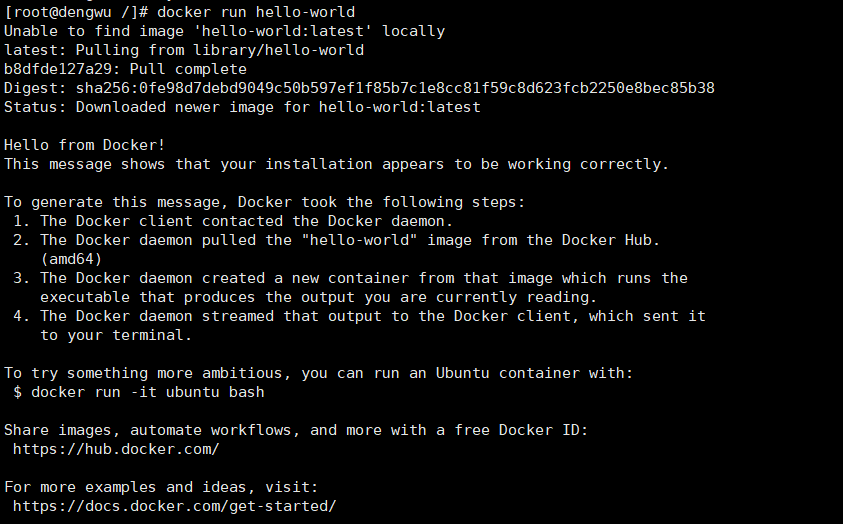Image resolution: width=843 pixels, height=524 pixels.
Task: Click step 1 about Docker client contacting daemon
Action: tap(233, 221)
